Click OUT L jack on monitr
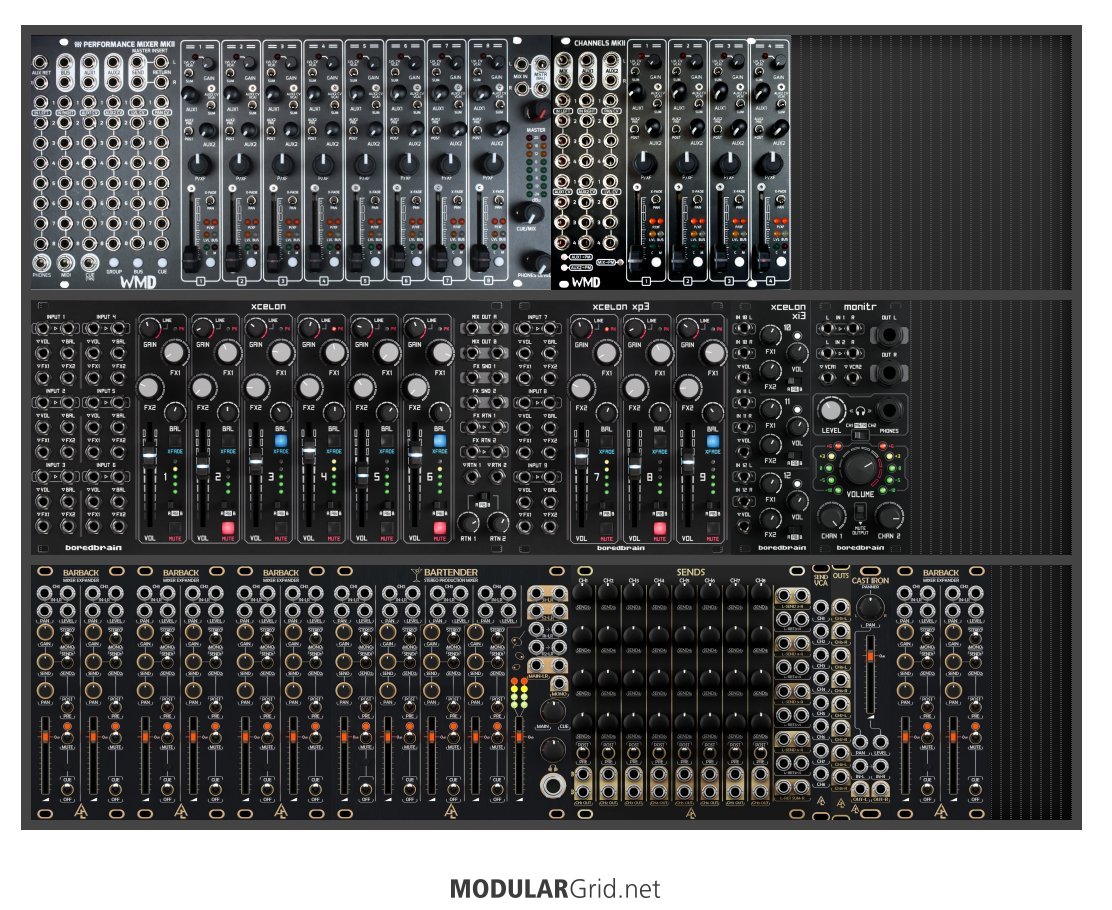 coord(889,335)
